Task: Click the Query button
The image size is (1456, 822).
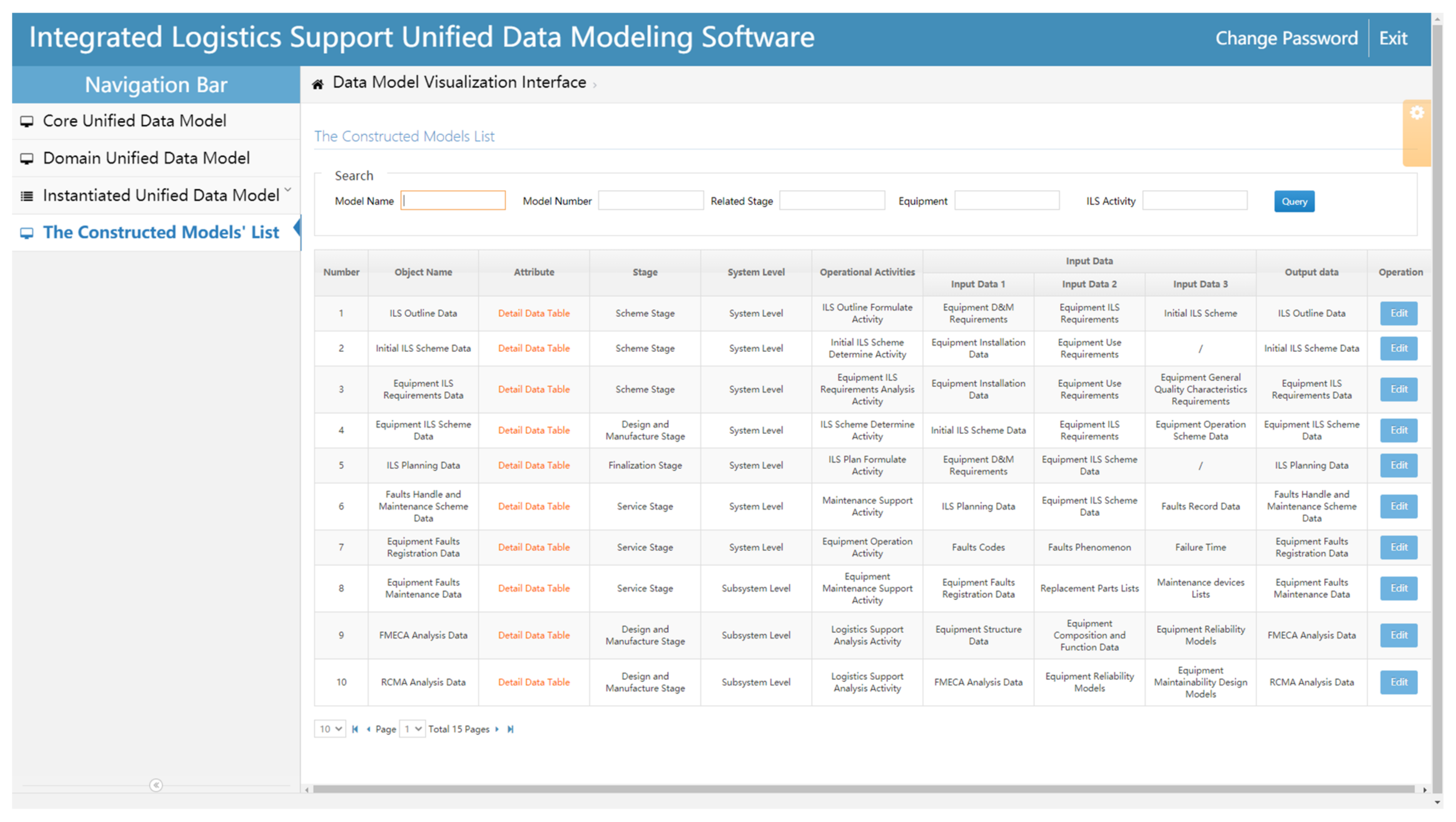Action: point(1294,201)
